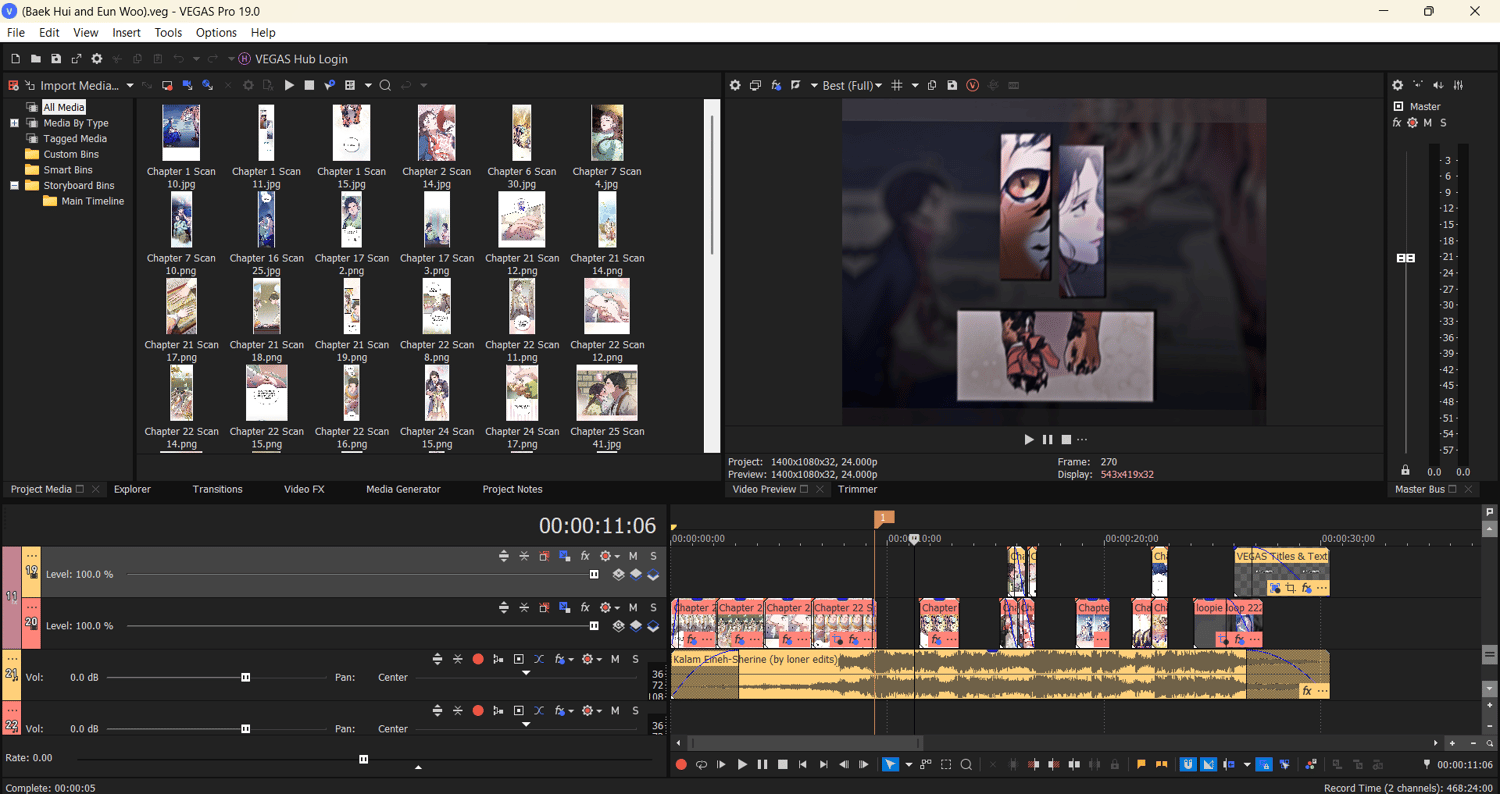Open project properties gear in main toolbar

point(97,59)
